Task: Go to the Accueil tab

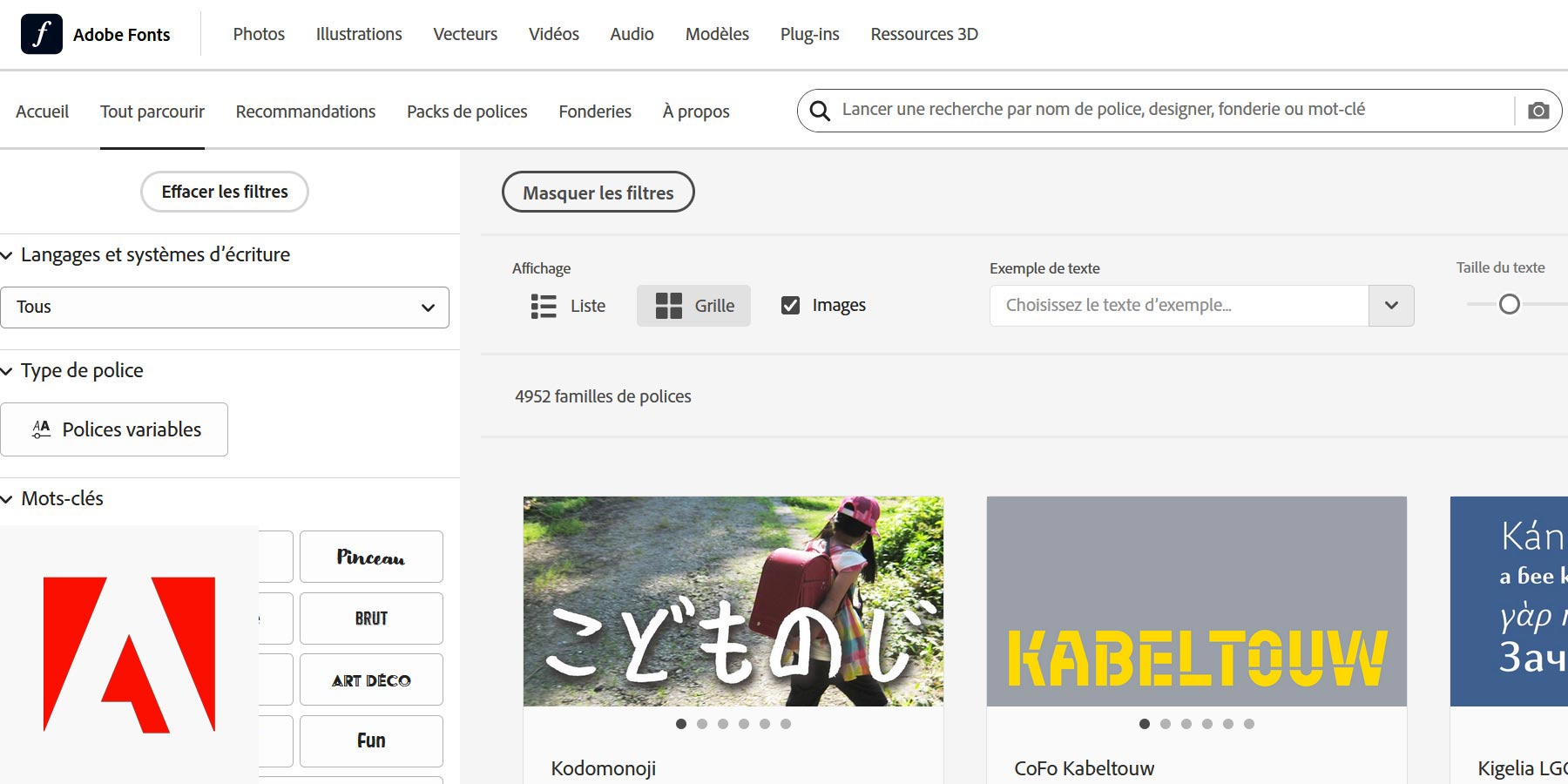Action: click(42, 112)
